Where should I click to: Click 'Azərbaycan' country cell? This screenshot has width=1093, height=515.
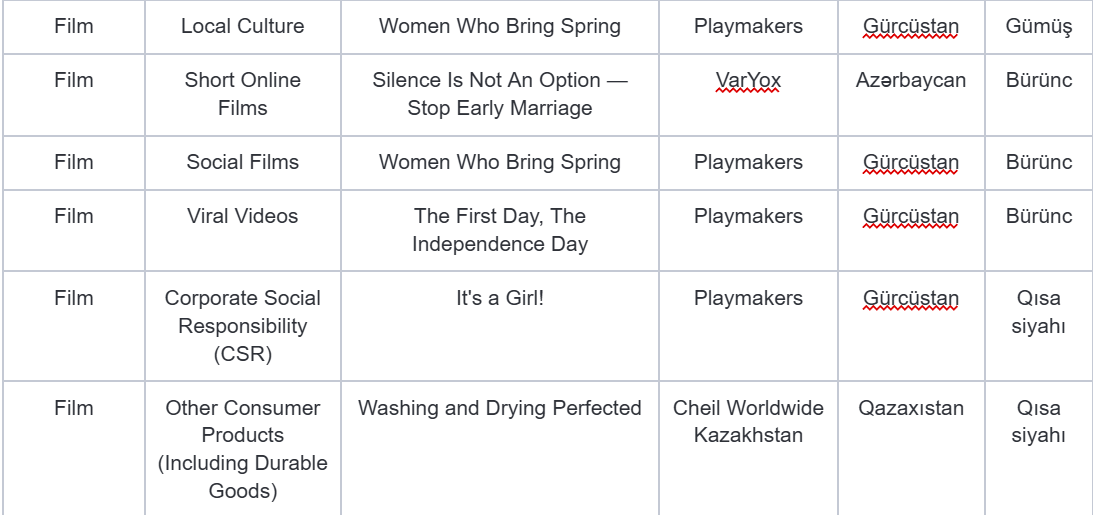tap(911, 94)
